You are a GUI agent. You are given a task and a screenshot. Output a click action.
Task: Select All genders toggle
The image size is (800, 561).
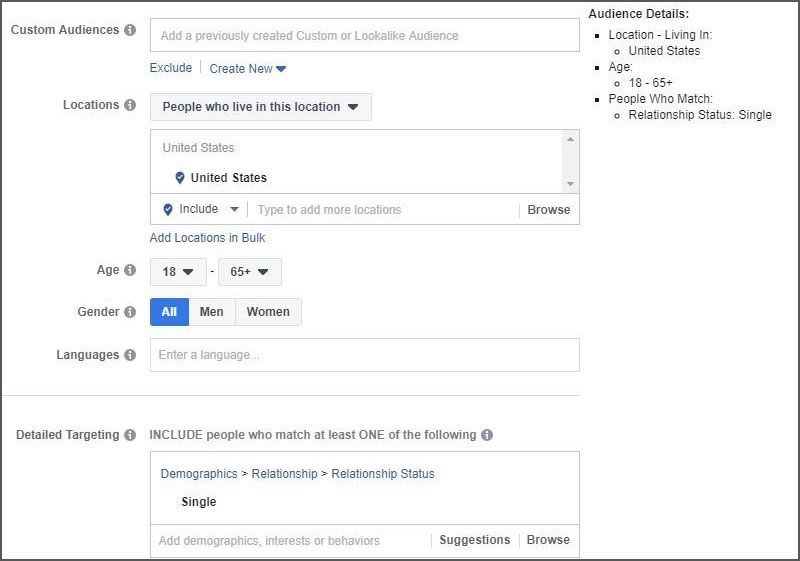pyautogui.click(x=169, y=312)
